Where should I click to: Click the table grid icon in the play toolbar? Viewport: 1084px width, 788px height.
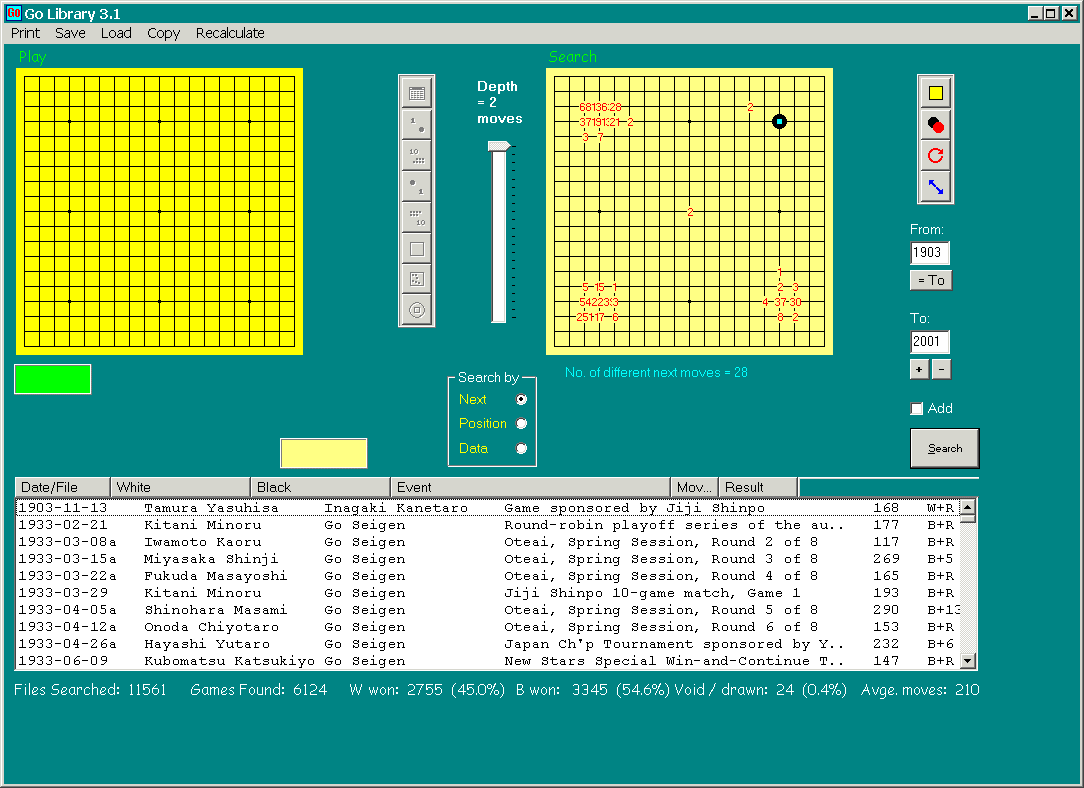pyautogui.click(x=417, y=93)
